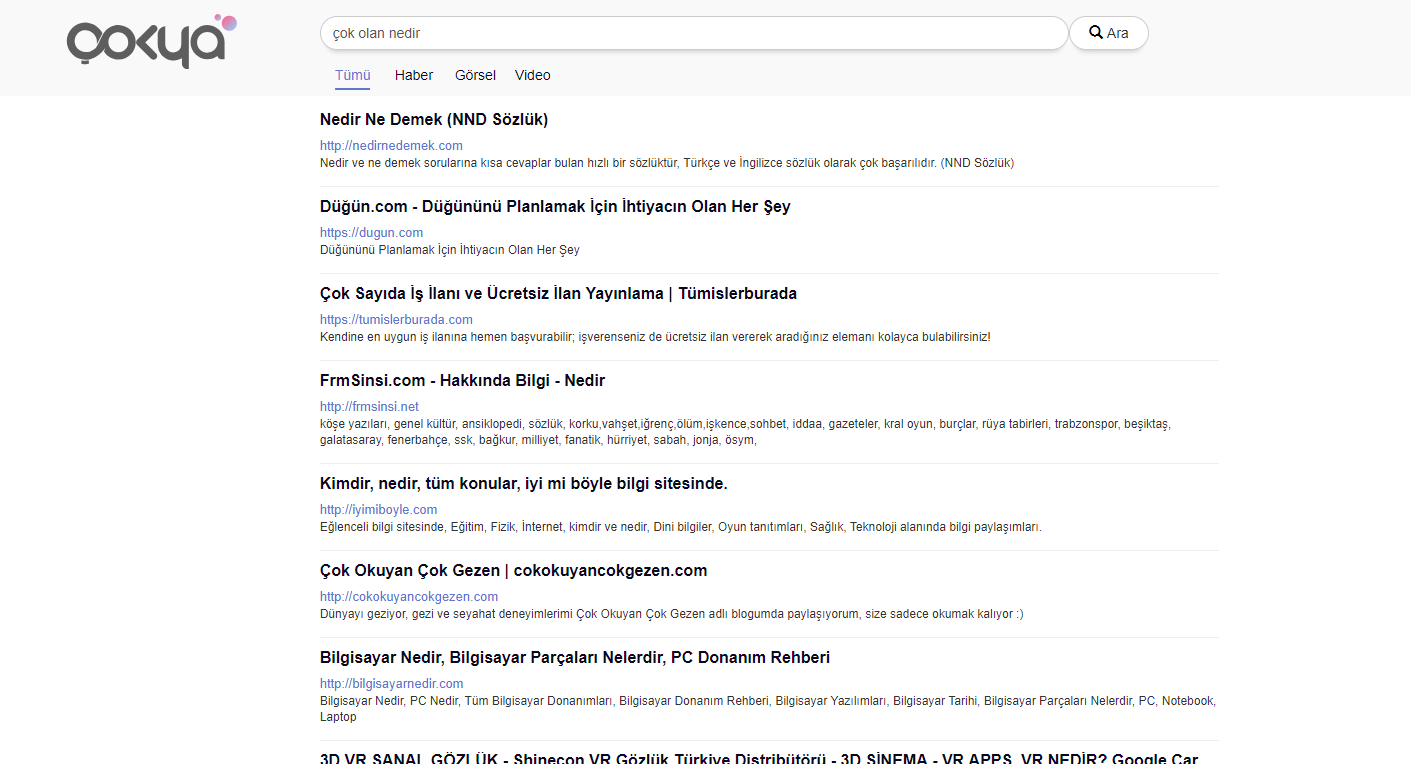Visit the tumislerburada.com URL link
This screenshot has width=1411, height=764.
(x=396, y=320)
